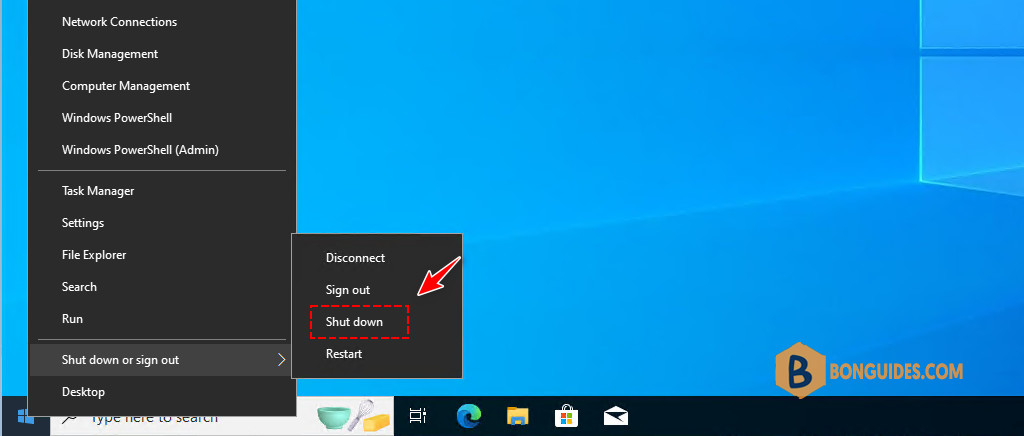Open the Microsoft Store taskbar icon

point(566,416)
